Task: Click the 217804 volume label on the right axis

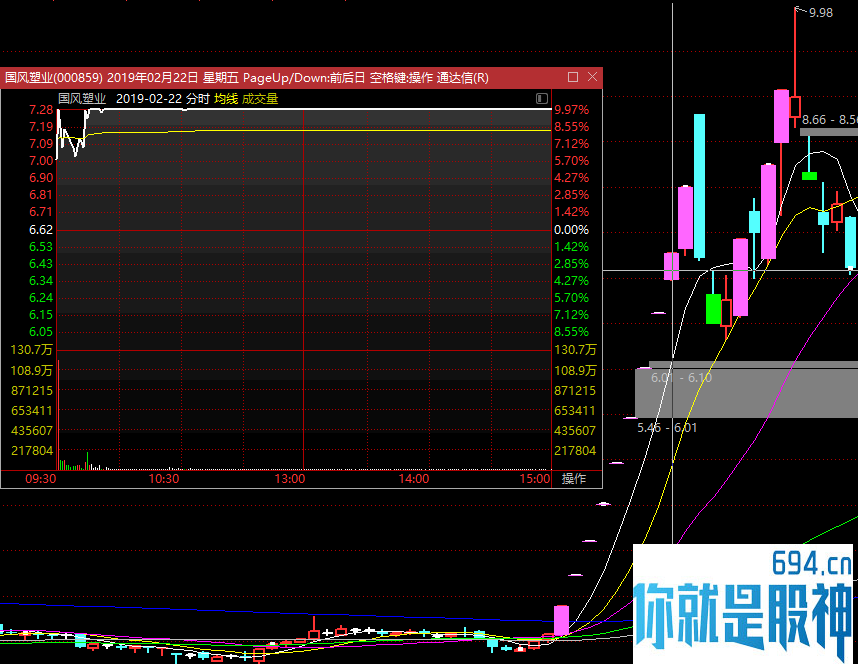Action: (x=575, y=451)
